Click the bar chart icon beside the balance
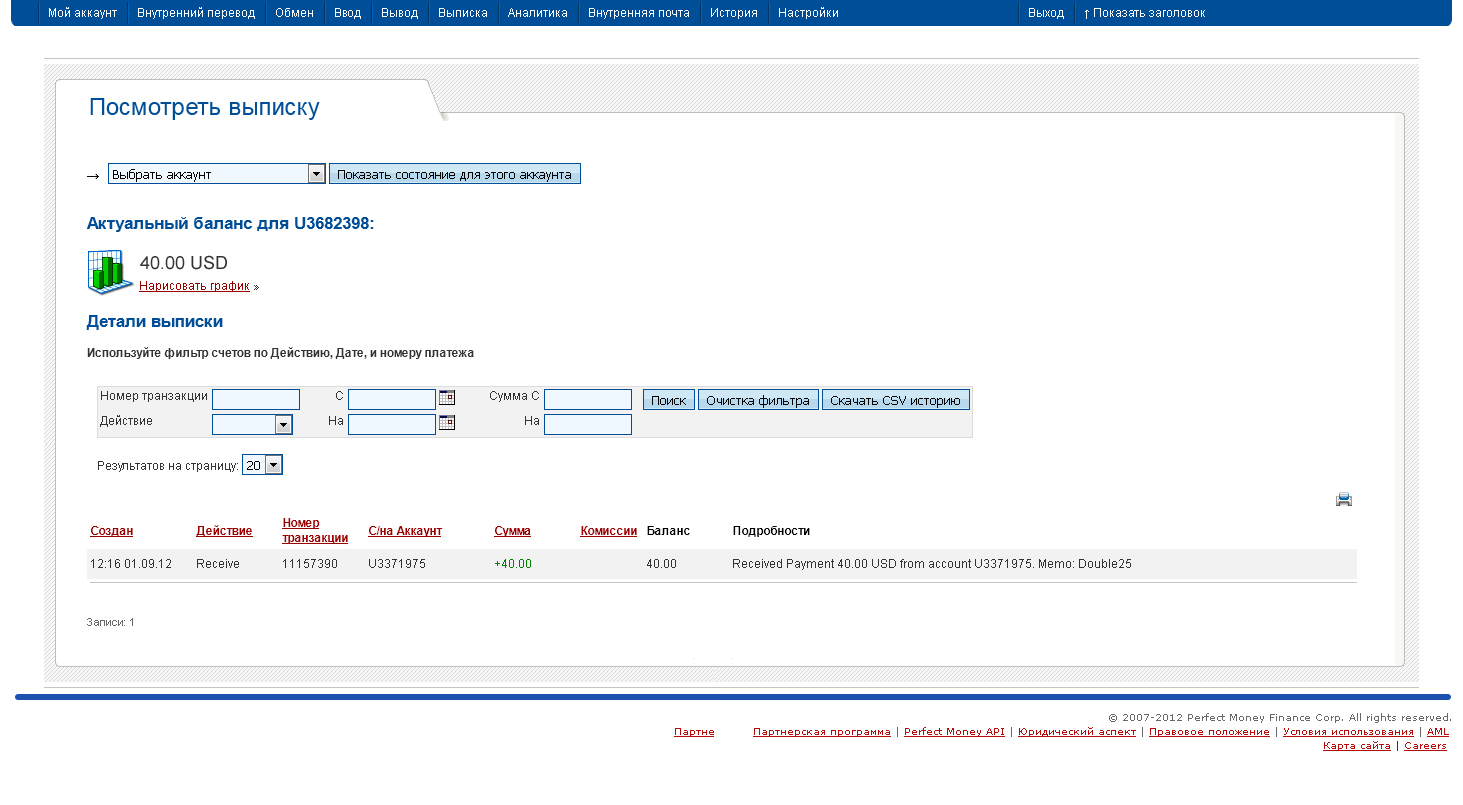The height and width of the screenshot is (805, 1463). (x=109, y=271)
